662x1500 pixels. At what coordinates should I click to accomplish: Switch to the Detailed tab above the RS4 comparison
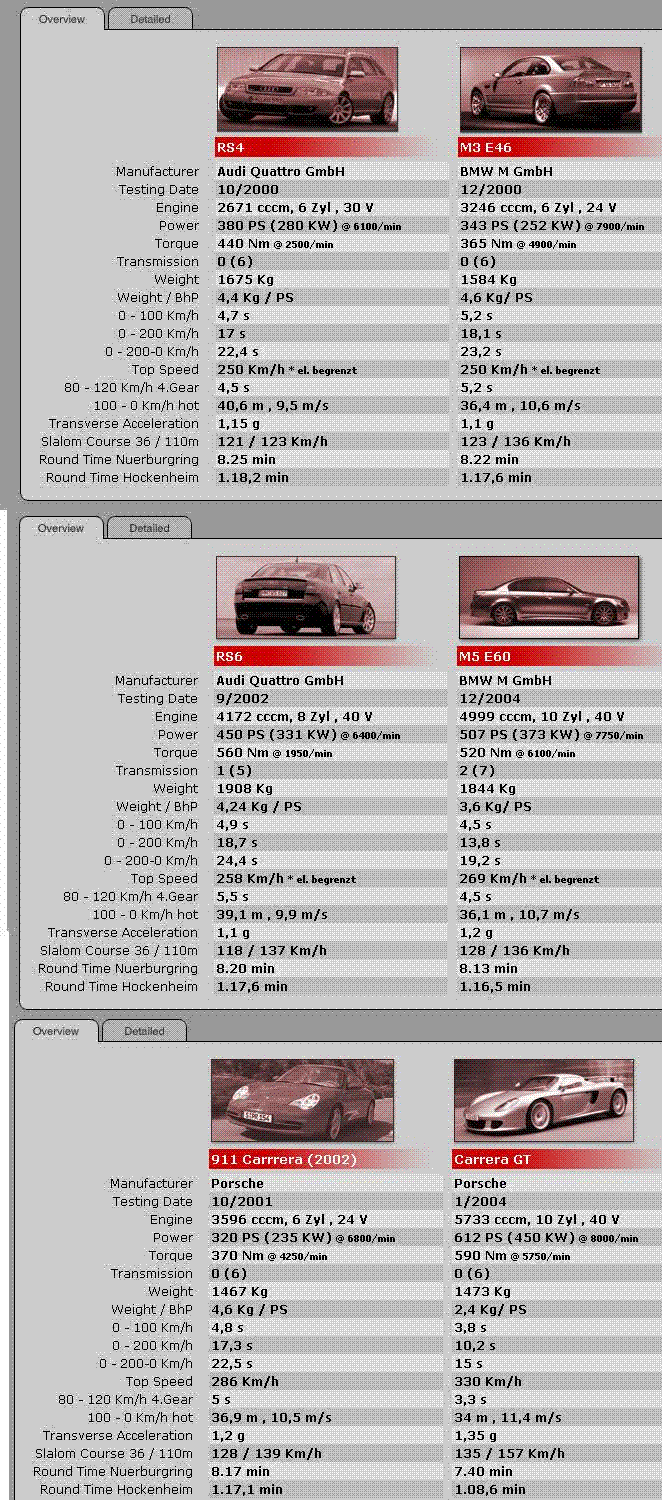(x=150, y=19)
